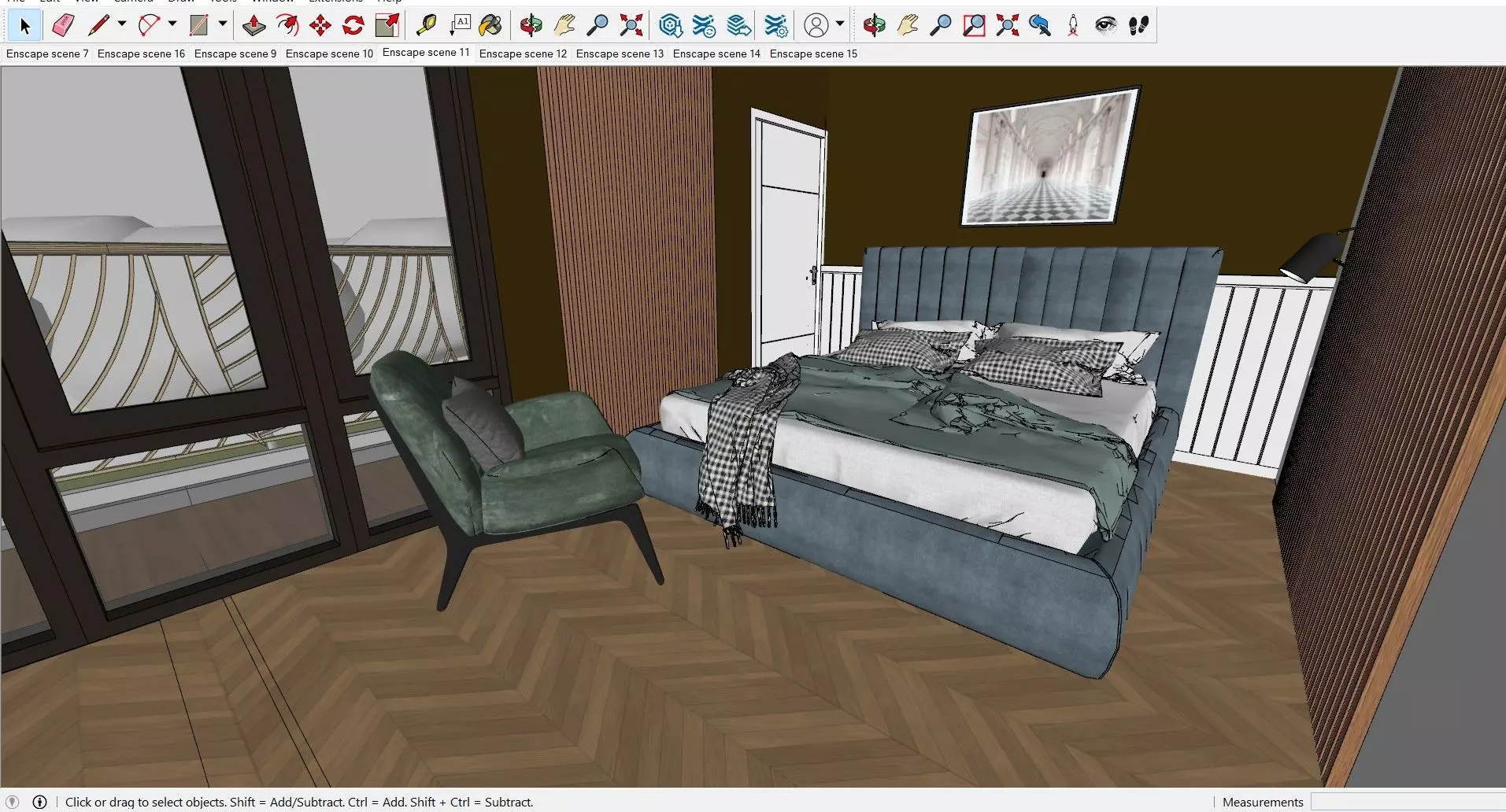
Task: Open the Extension Manager
Action: 775,26
